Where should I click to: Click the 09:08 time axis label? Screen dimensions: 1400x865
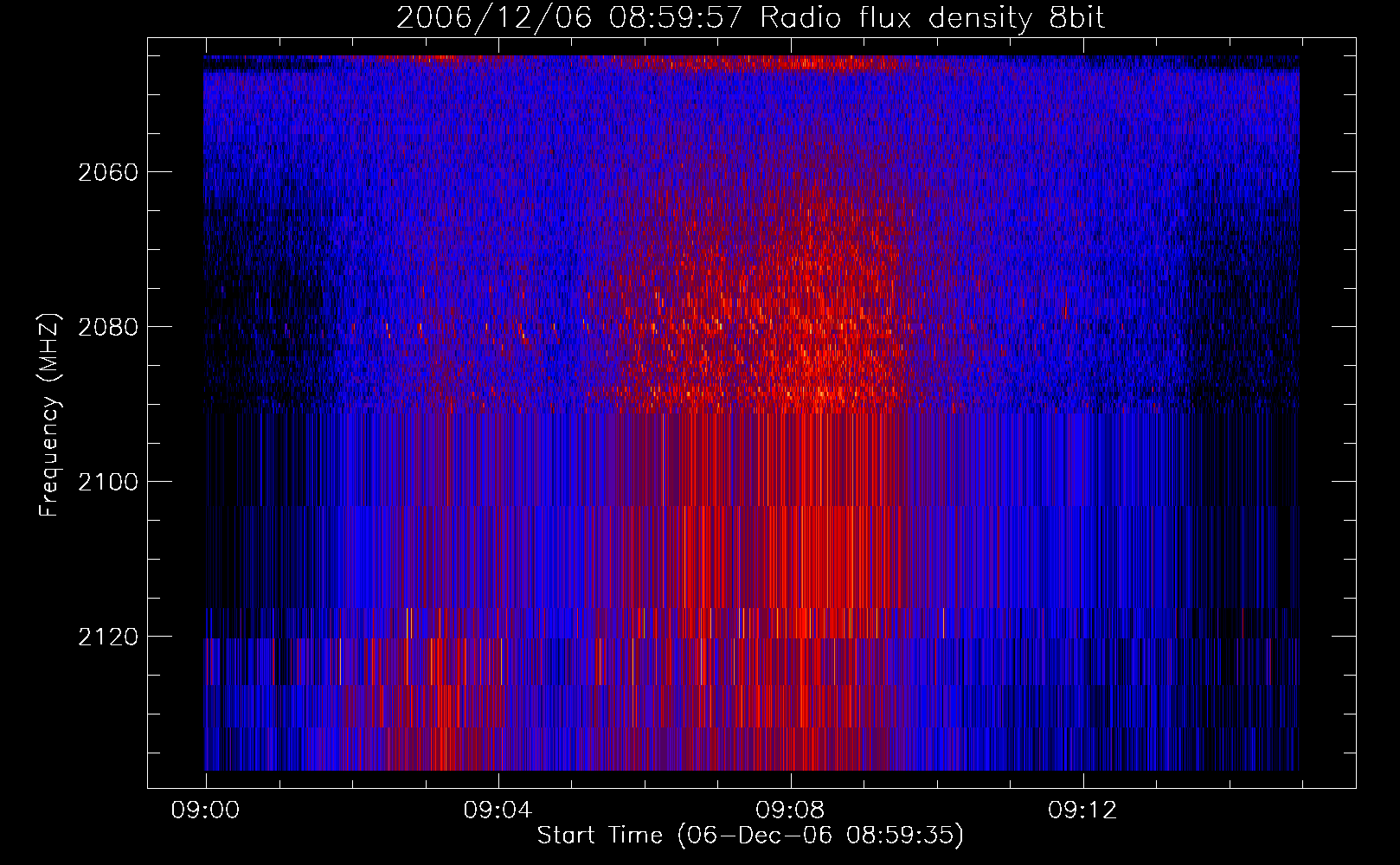coord(790,811)
